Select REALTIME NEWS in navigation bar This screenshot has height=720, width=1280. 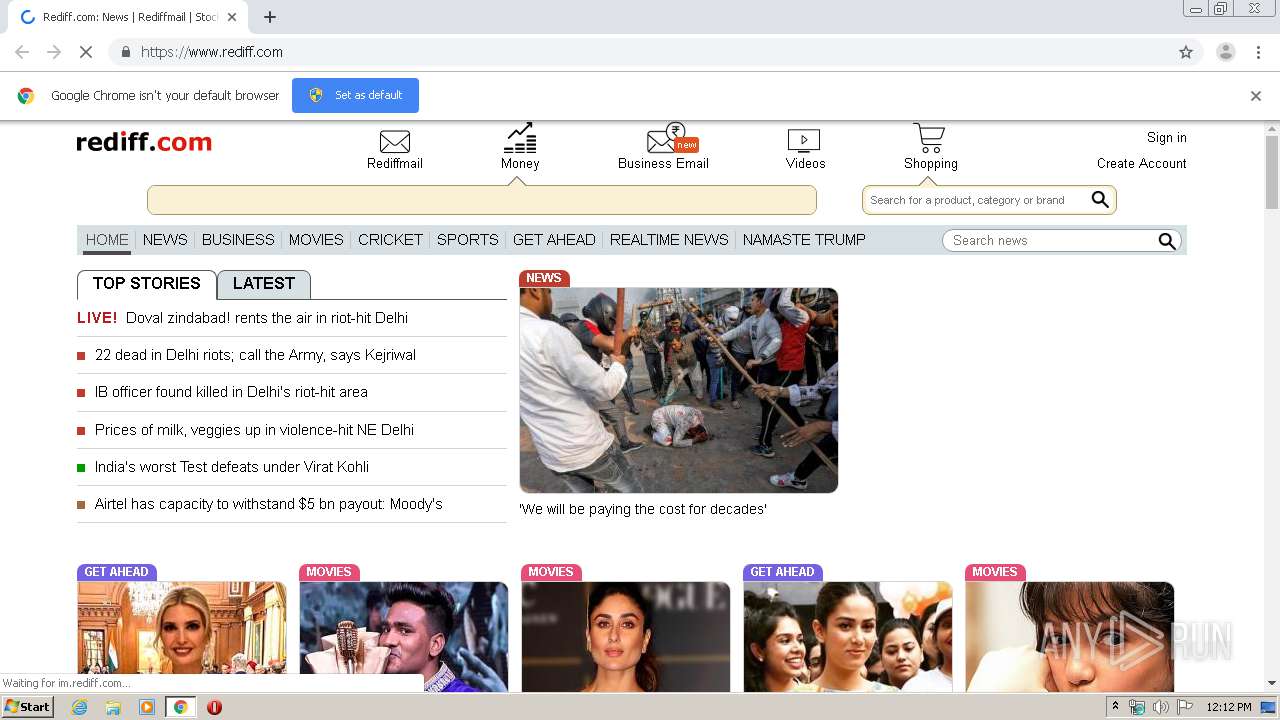click(x=669, y=240)
